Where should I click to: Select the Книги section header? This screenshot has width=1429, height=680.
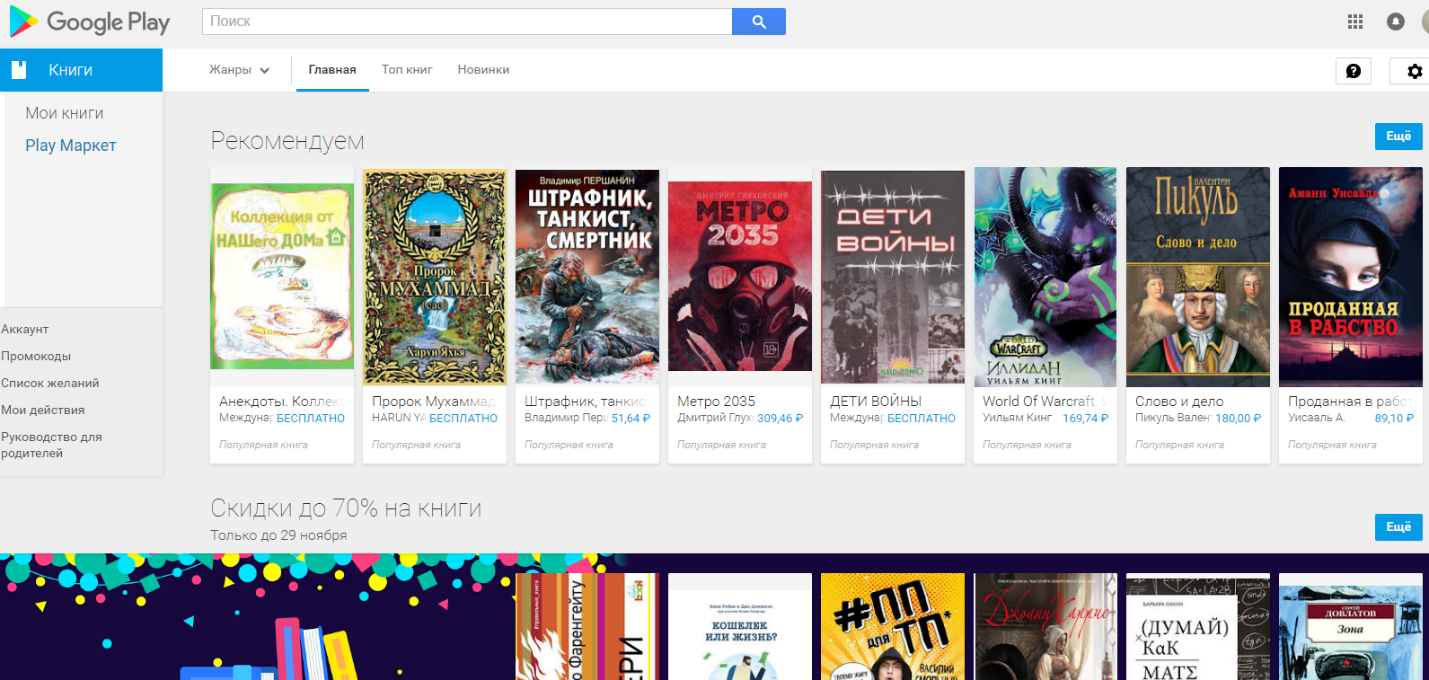pos(81,70)
